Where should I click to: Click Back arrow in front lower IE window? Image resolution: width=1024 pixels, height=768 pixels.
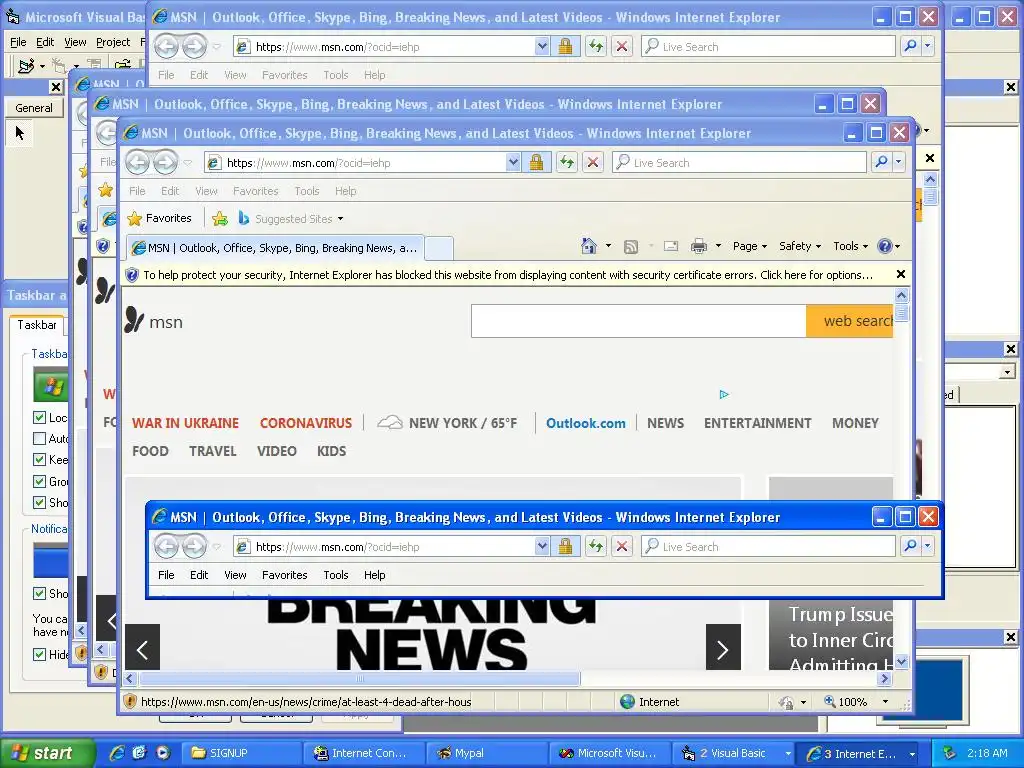(167, 546)
